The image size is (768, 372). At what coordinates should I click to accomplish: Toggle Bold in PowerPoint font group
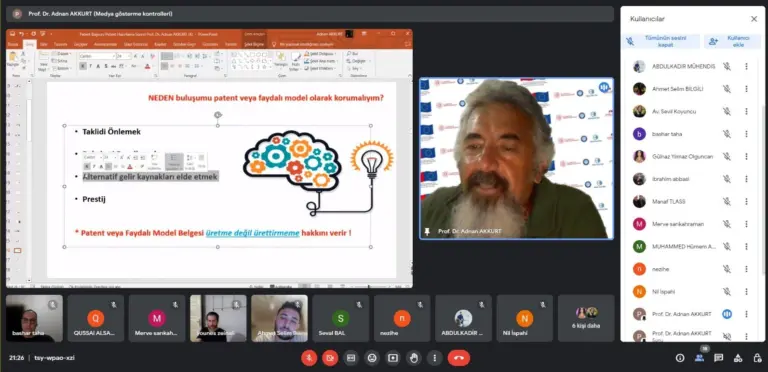pyautogui.click(x=83, y=66)
